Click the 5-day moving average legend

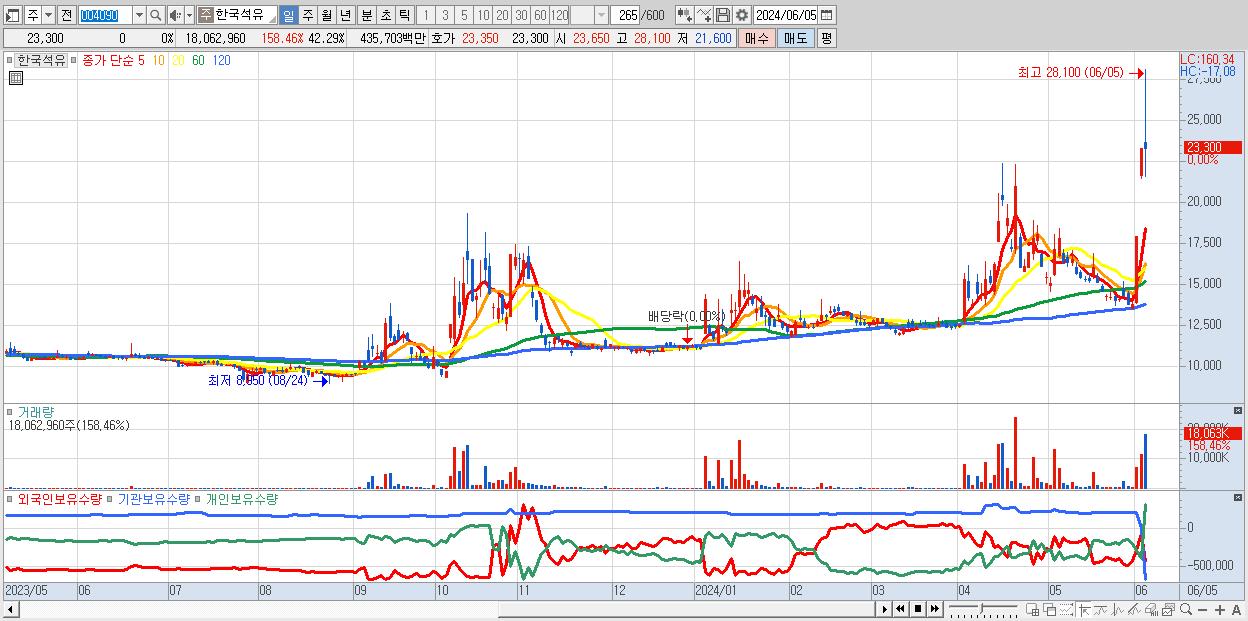coord(142,60)
